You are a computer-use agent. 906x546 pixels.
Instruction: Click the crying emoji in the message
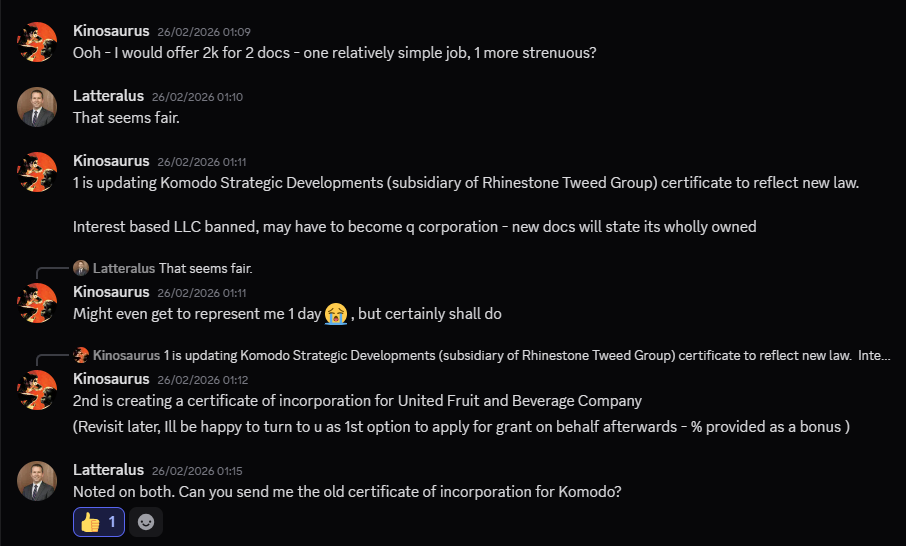coord(336,313)
